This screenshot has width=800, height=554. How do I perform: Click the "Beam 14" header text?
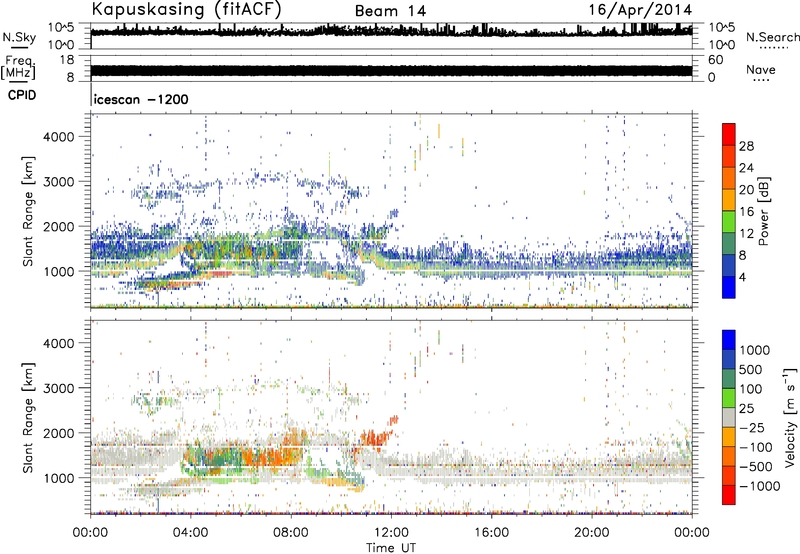390,11
